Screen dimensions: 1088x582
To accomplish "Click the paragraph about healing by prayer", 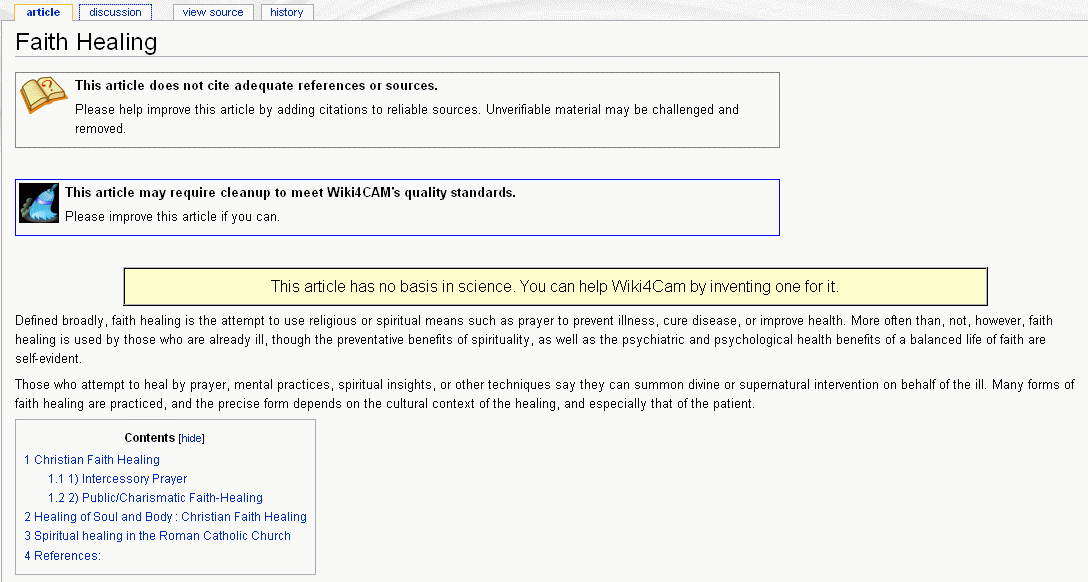I will coord(545,394).
